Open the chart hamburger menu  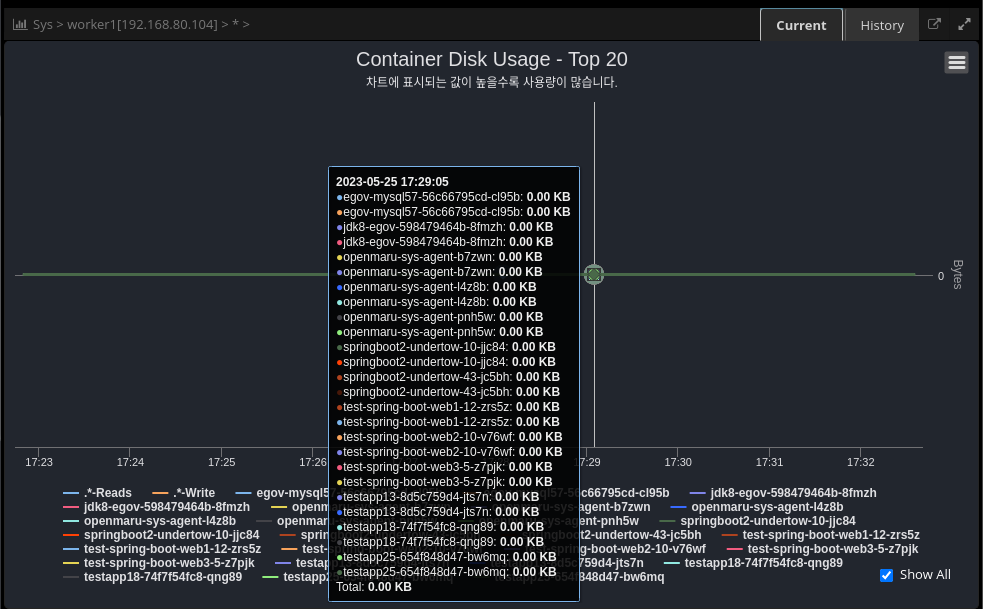pos(956,63)
